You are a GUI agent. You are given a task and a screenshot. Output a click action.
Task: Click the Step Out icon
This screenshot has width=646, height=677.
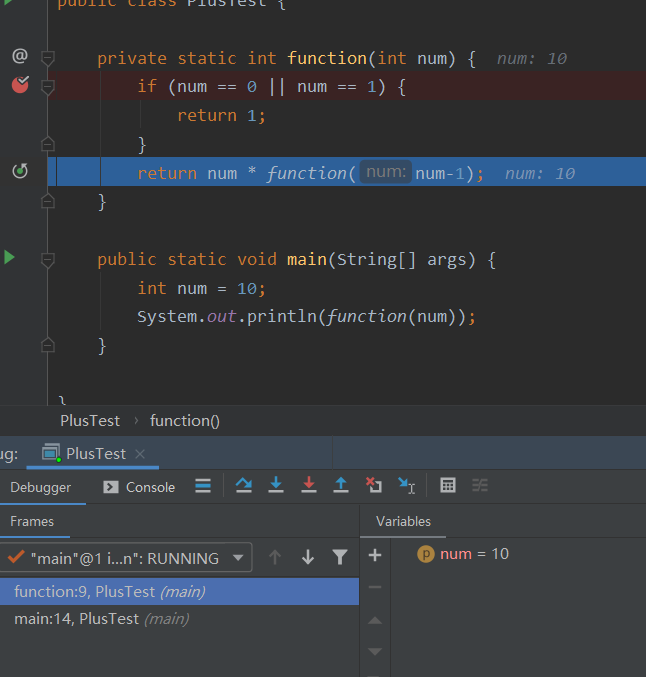click(341, 486)
